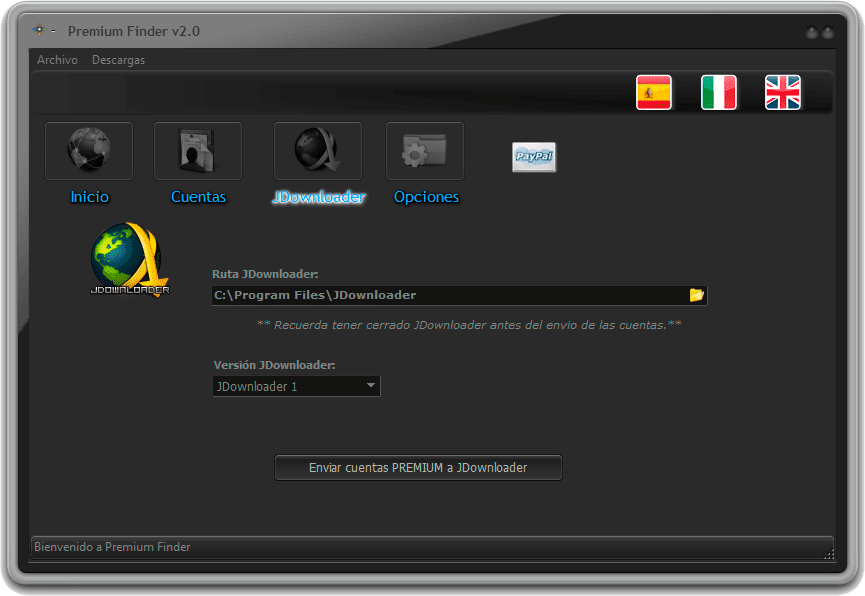865x596 pixels.
Task: Open the Opciones gear folder icon
Action: 425,151
